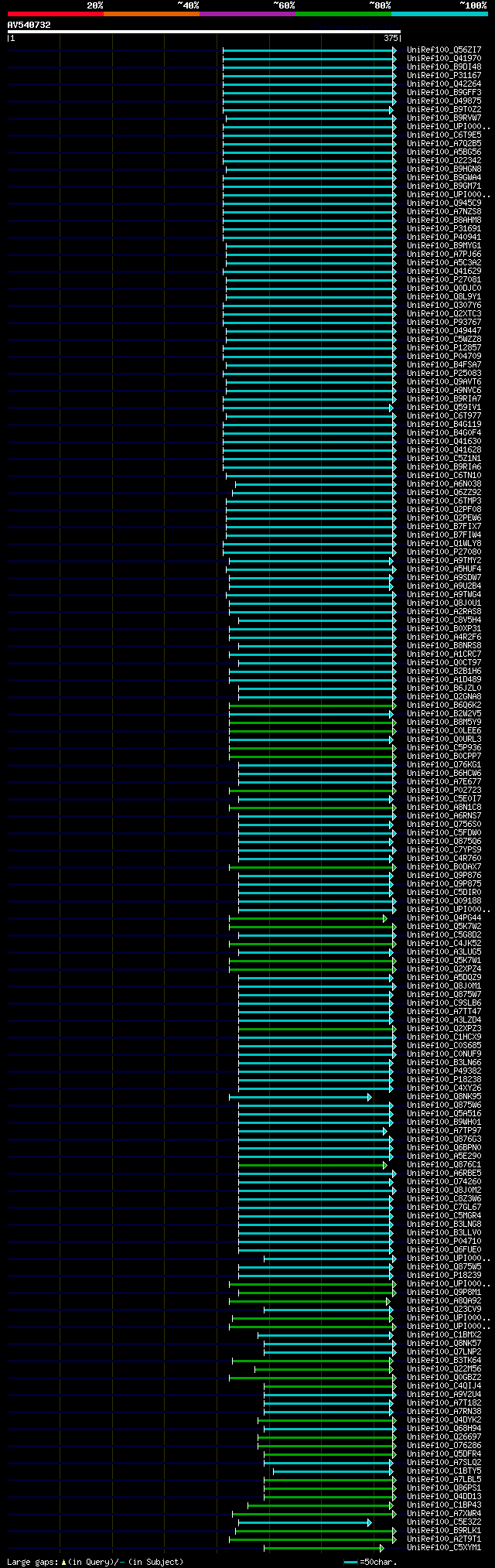Select the UniRef100_B7FIX7 label

click(x=444, y=526)
